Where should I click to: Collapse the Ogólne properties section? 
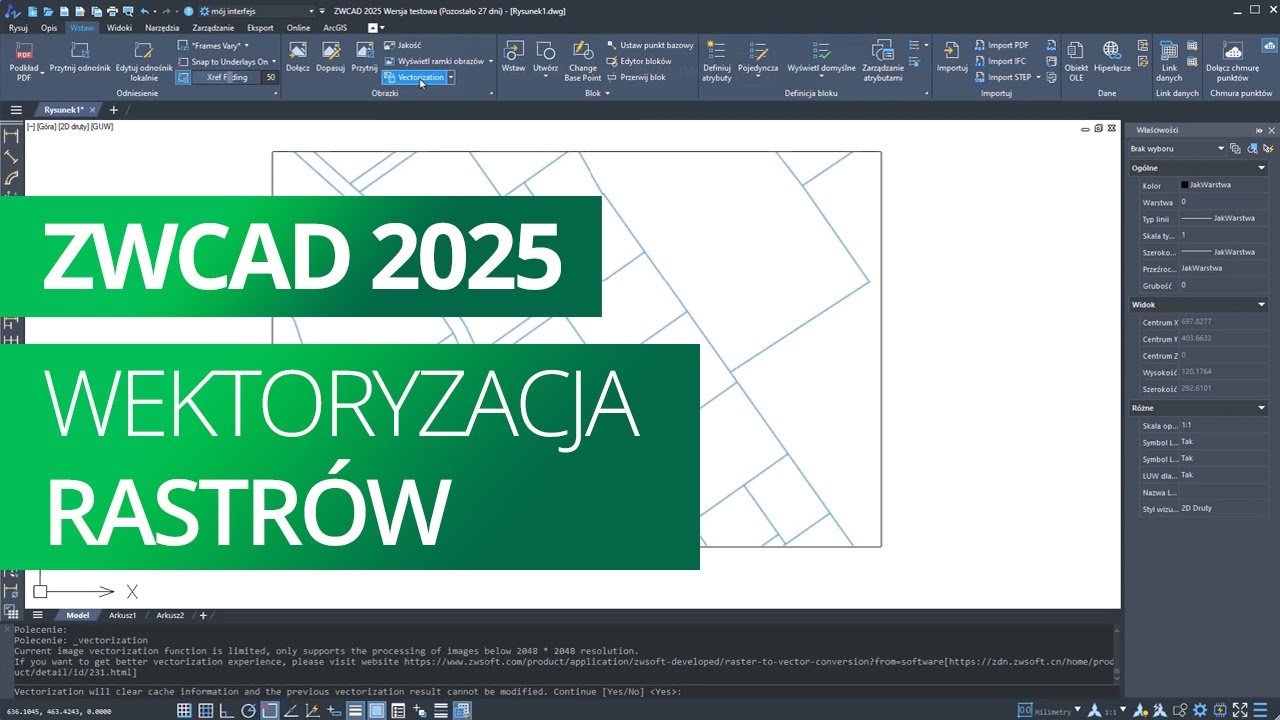point(1261,168)
